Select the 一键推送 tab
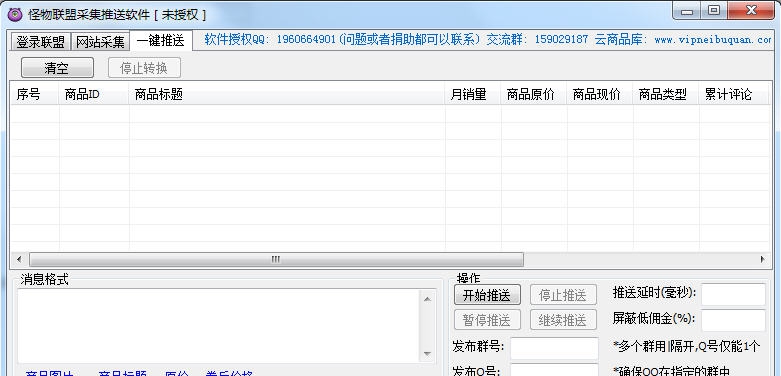 tap(160, 41)
